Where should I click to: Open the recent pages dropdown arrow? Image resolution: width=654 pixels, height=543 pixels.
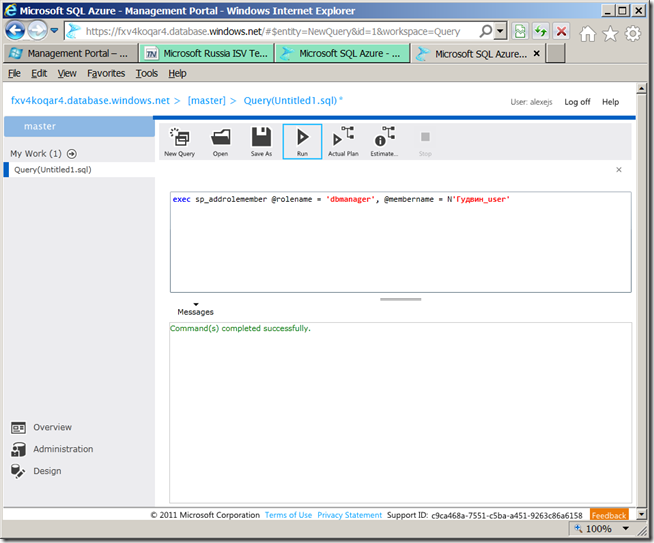pos(54,30)
